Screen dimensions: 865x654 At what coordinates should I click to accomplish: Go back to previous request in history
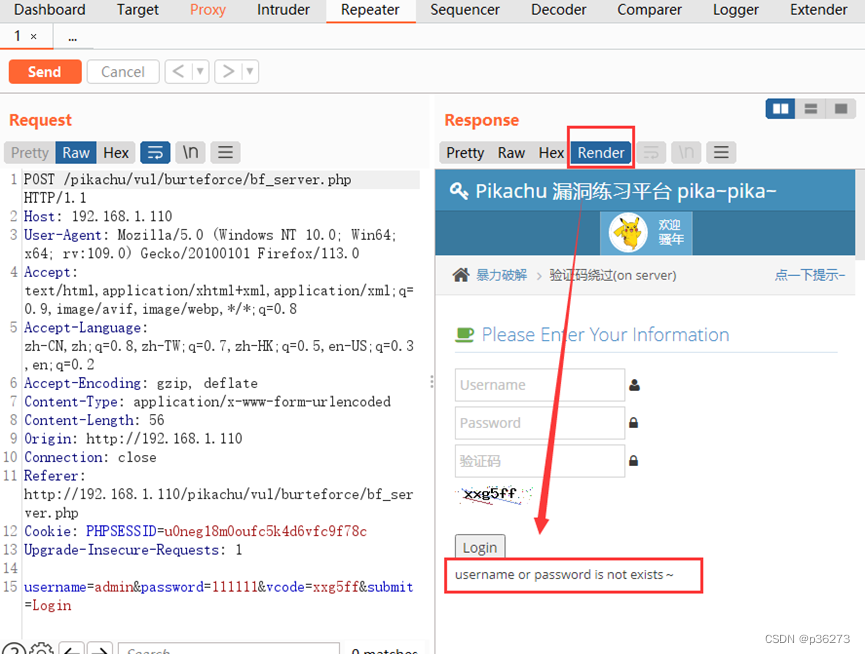pyautogui.click(x=178, y=72)
